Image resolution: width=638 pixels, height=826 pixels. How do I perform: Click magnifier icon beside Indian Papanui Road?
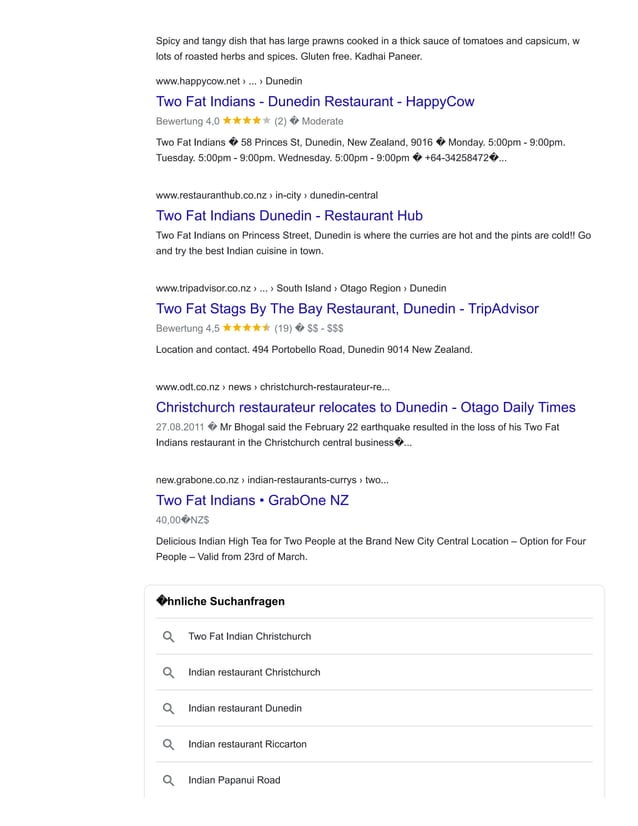[168, 780]
